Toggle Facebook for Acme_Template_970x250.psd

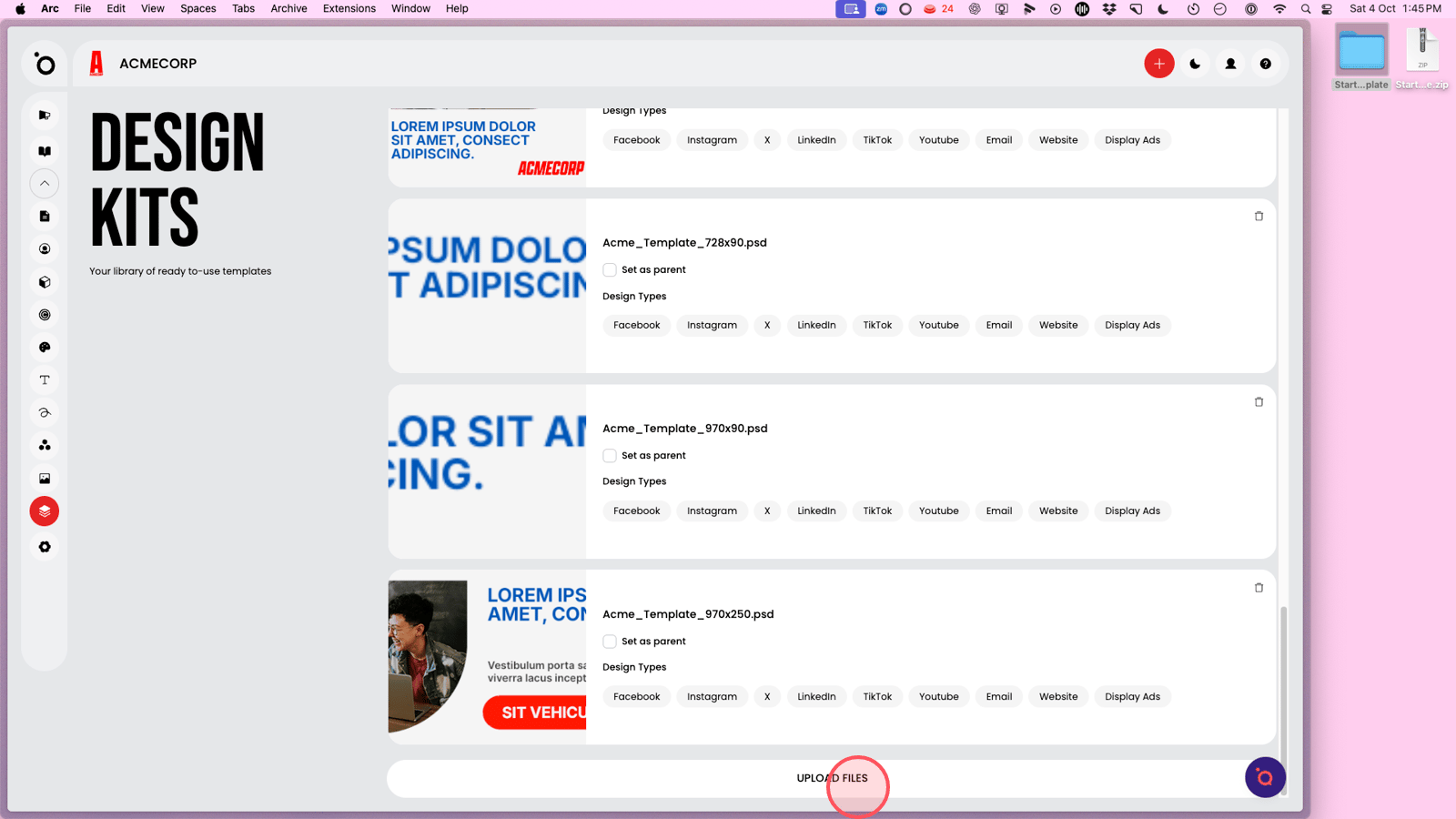click(637, 697)
